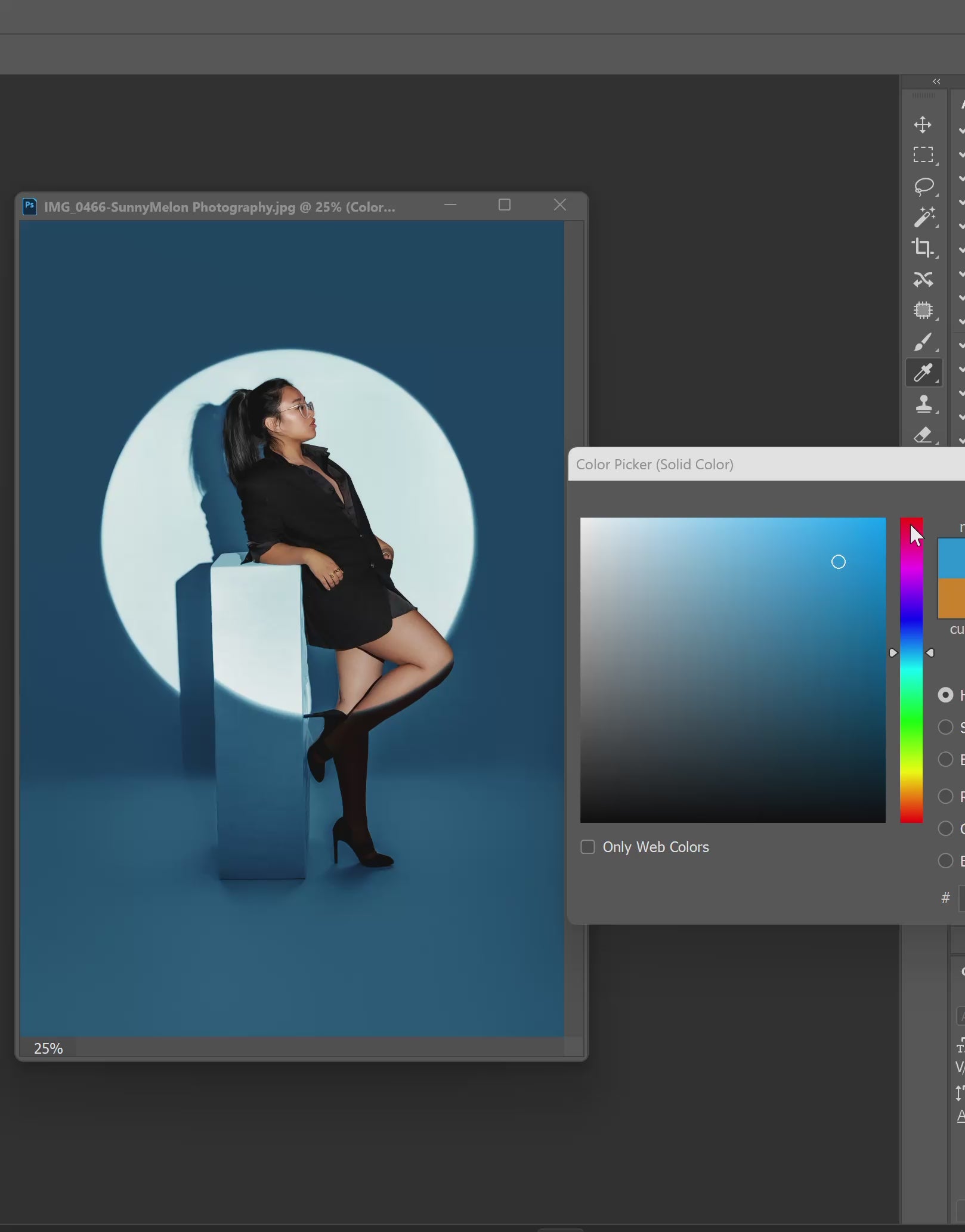Switch to the Eraser tool
The height and width of the screenshot is (1232, 965).
(923, 435)
